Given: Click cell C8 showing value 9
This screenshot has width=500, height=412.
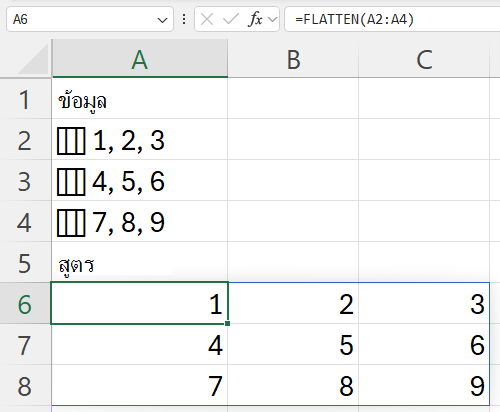Looking at the screenshot, I should point(424,386).
